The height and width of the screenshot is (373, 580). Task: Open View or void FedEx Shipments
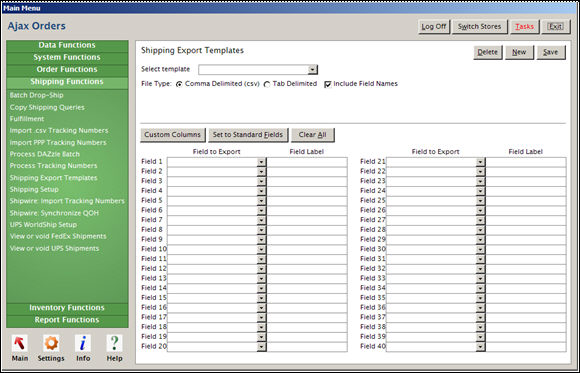click(x=58, y=236)
